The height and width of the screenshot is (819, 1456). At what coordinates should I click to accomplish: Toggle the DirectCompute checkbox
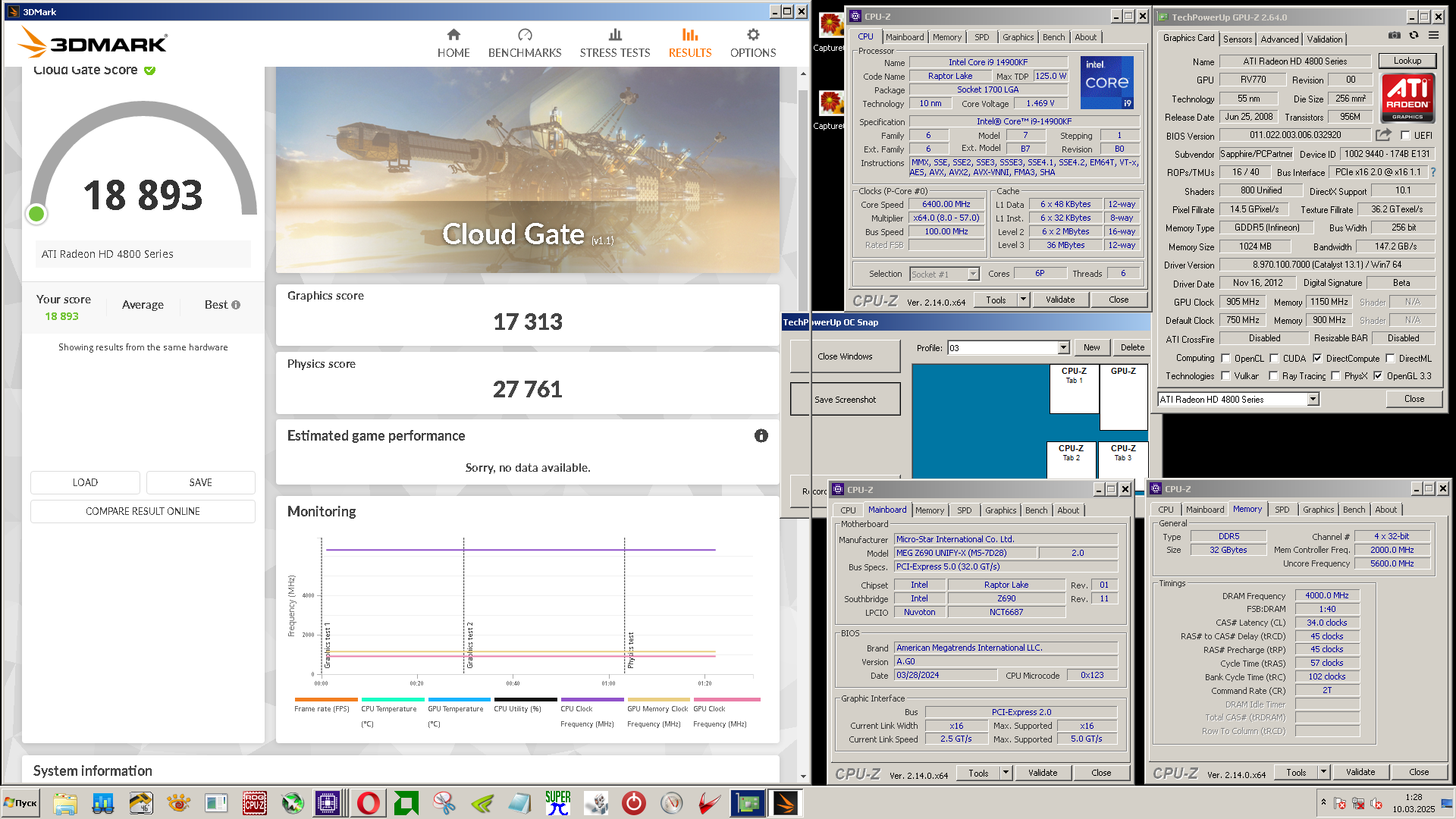[1317, 359]
